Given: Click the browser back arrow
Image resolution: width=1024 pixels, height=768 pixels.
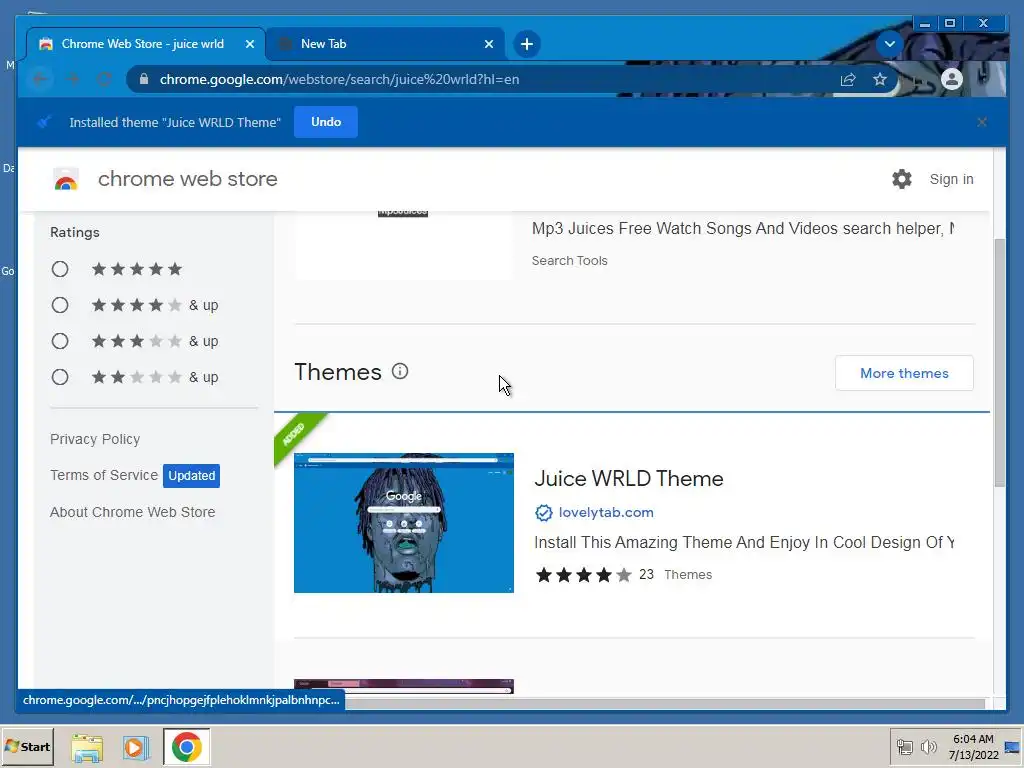Looking at the screenshot, I should tap(40, 79).
